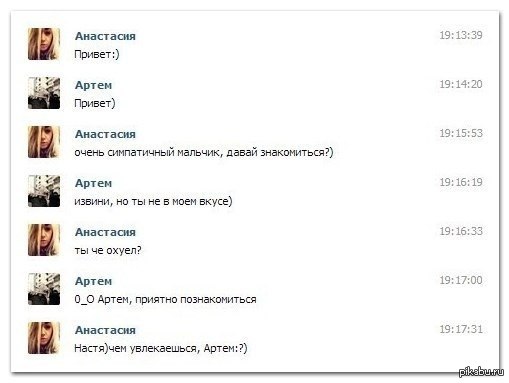
Task: Open Анастасия's profile name above 'Привет:)'
Action: tap(105, 36)
